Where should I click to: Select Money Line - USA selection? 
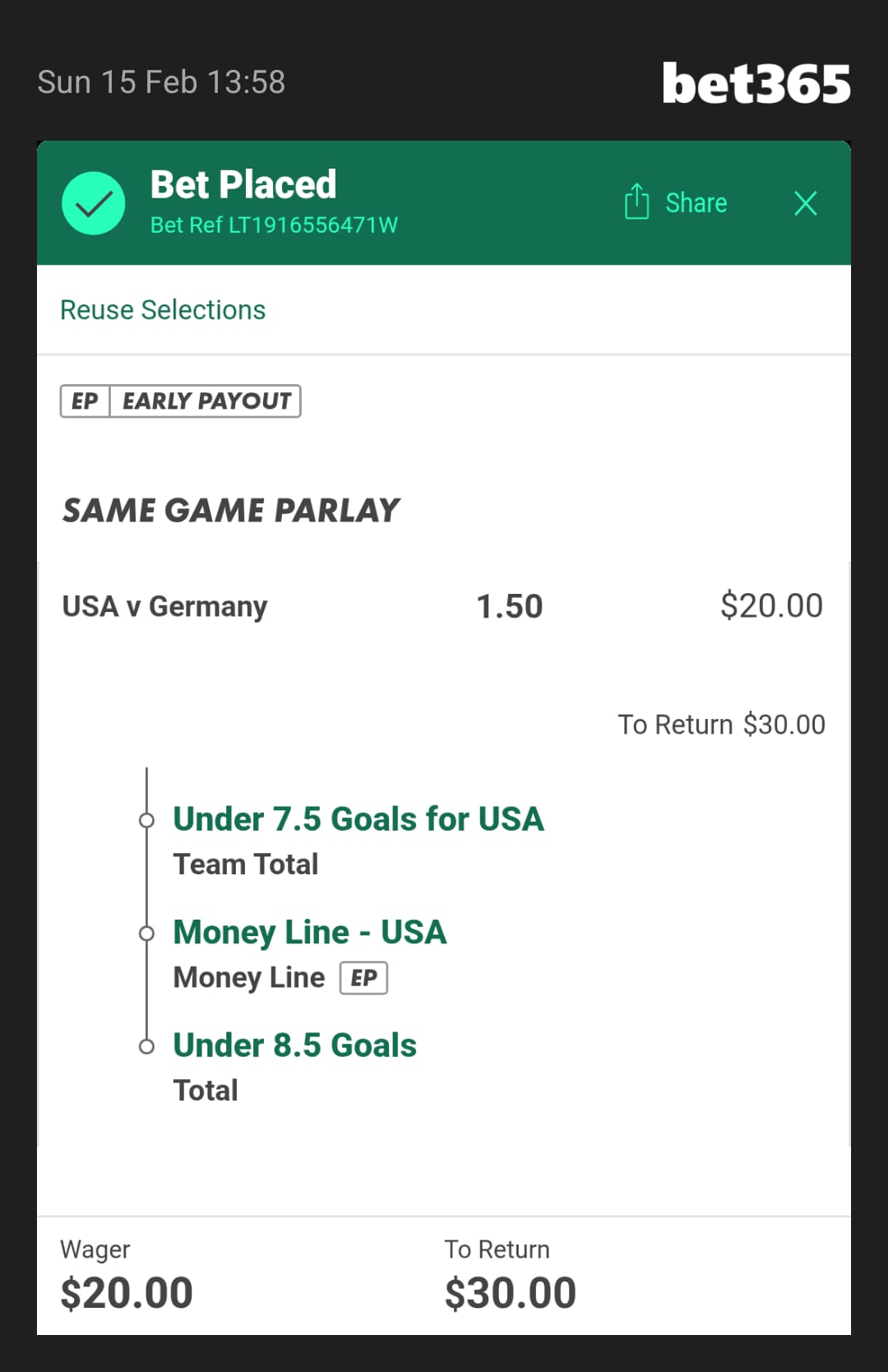tap(310, 933)
